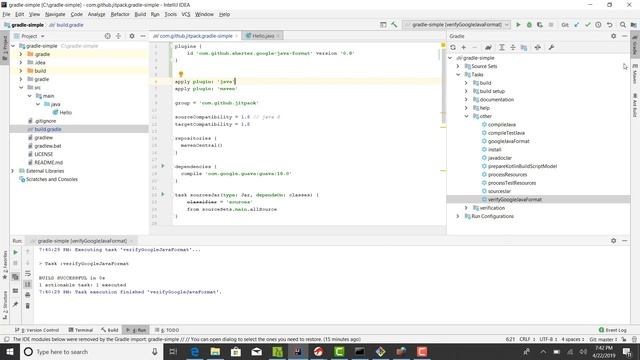640x360 pixels.
Task: Select the googleJavaFormat Gradle task
Action: 509,141
